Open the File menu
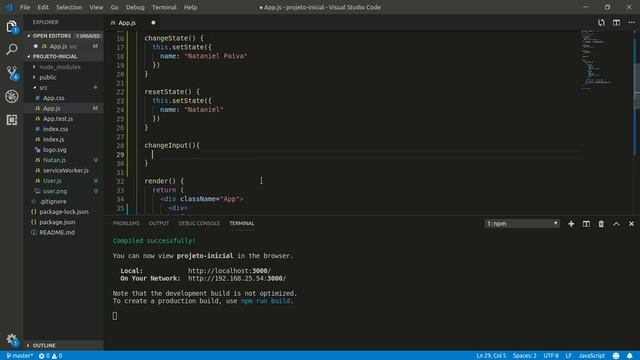Viewport: 640px width, 360px height. coord(25,7)
